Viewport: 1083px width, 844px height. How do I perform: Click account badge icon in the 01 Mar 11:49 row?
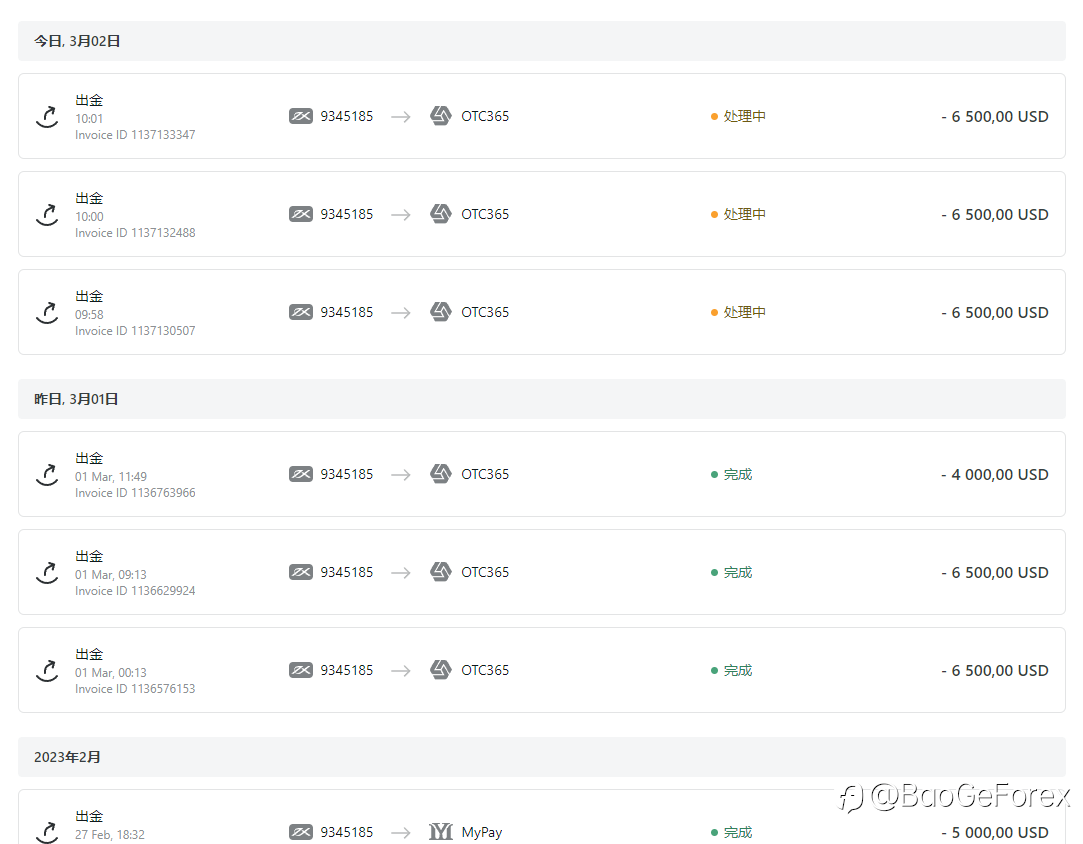pyautogui.click(x=300, y=474)
